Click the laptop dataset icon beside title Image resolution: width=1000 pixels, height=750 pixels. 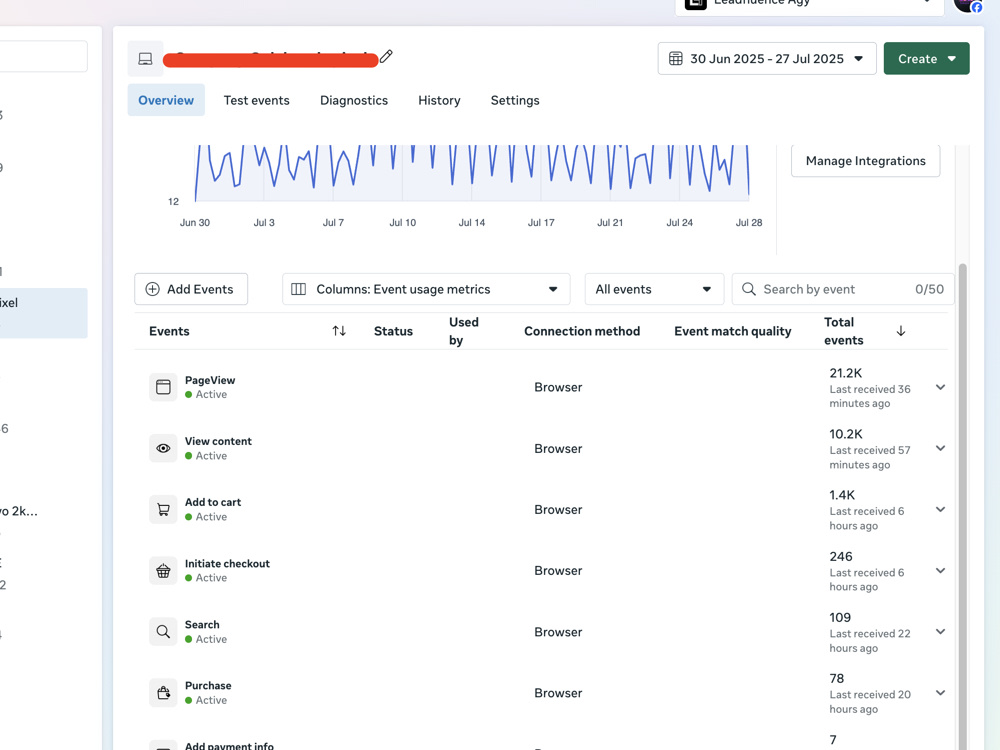[145, 59]
